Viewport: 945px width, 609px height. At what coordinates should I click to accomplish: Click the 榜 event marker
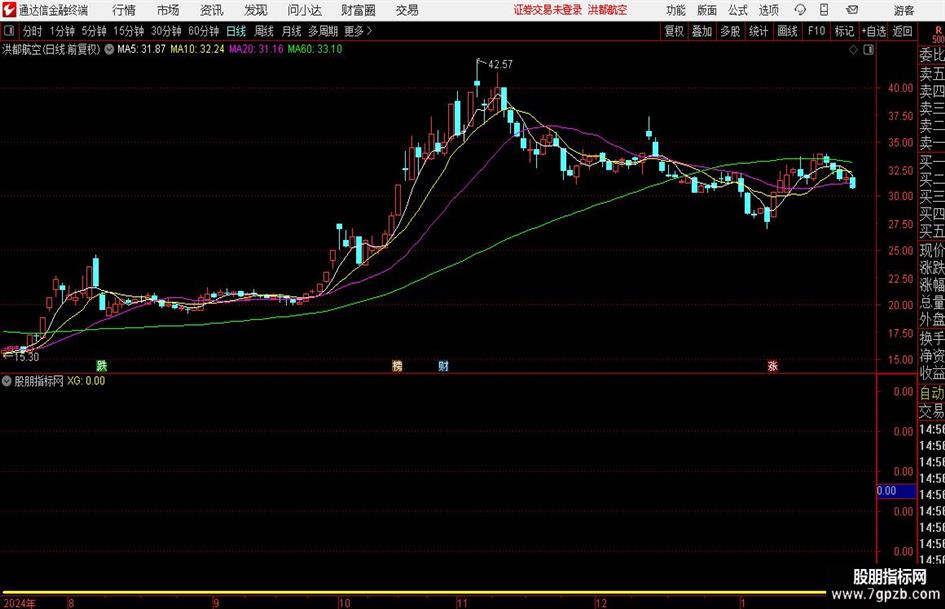click(x=397, y=366)
